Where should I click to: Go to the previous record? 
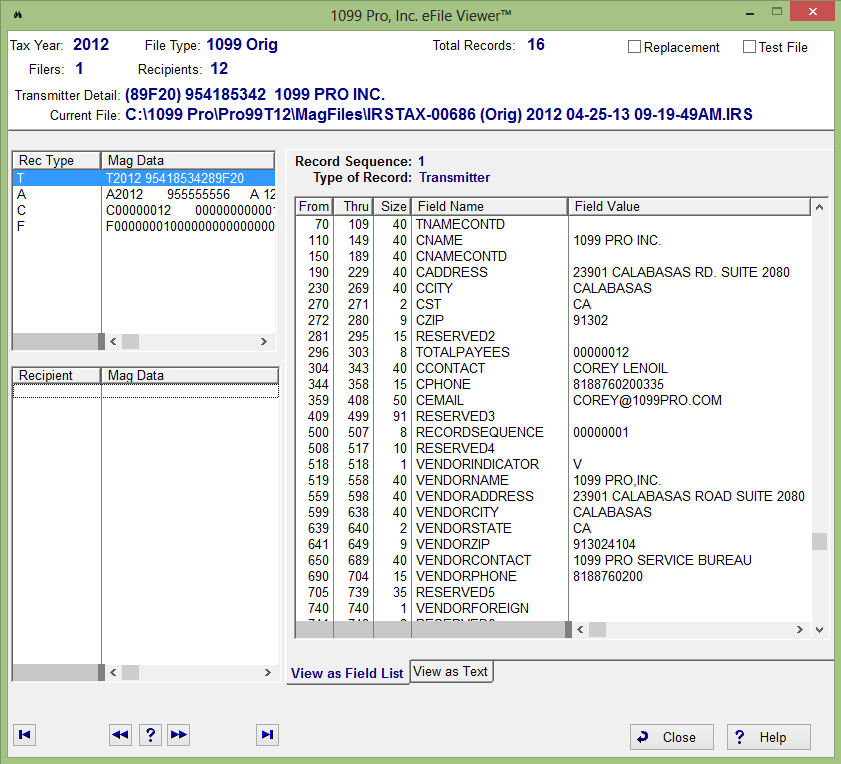tap(120, 735)
